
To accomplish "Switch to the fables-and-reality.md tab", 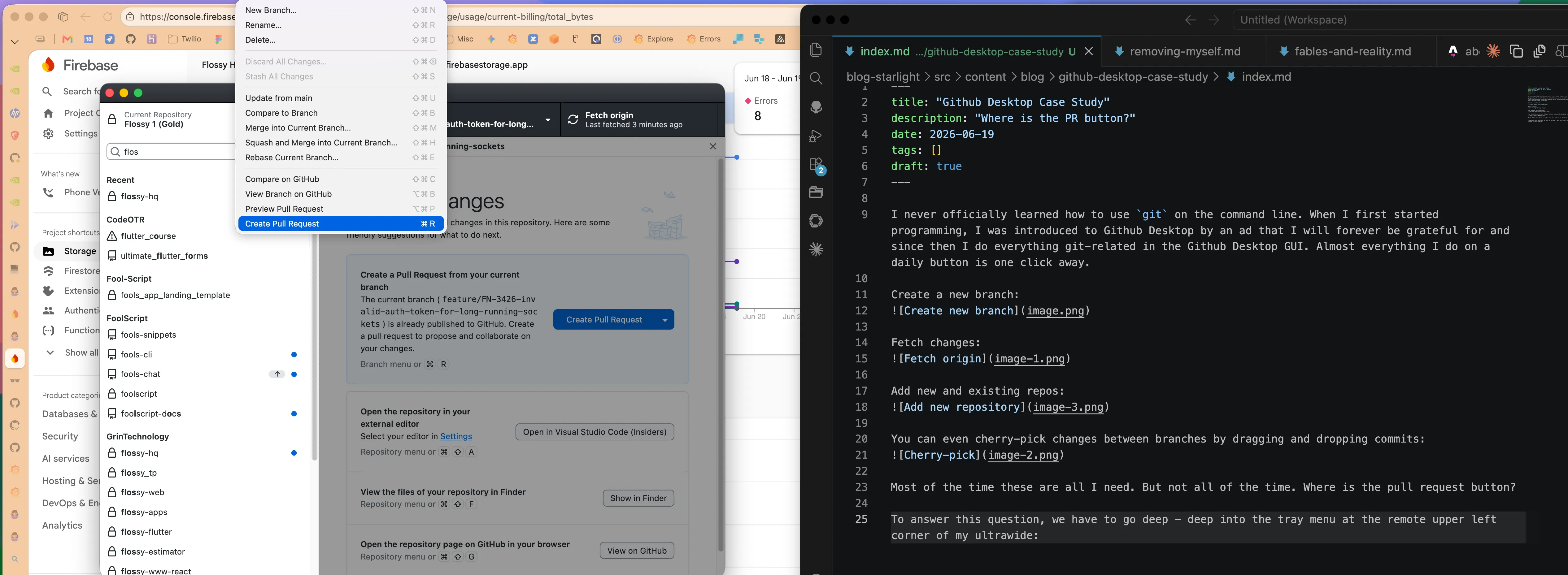I will click(1351, 52).
